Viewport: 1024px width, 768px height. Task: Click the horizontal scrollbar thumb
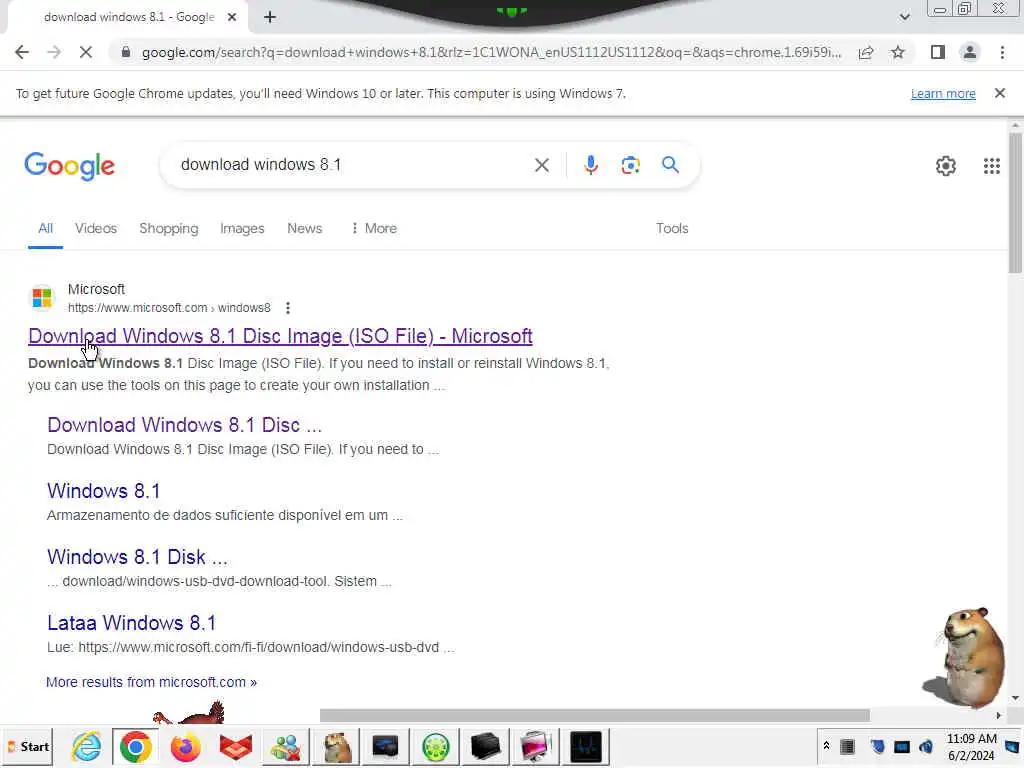point(594,716)
